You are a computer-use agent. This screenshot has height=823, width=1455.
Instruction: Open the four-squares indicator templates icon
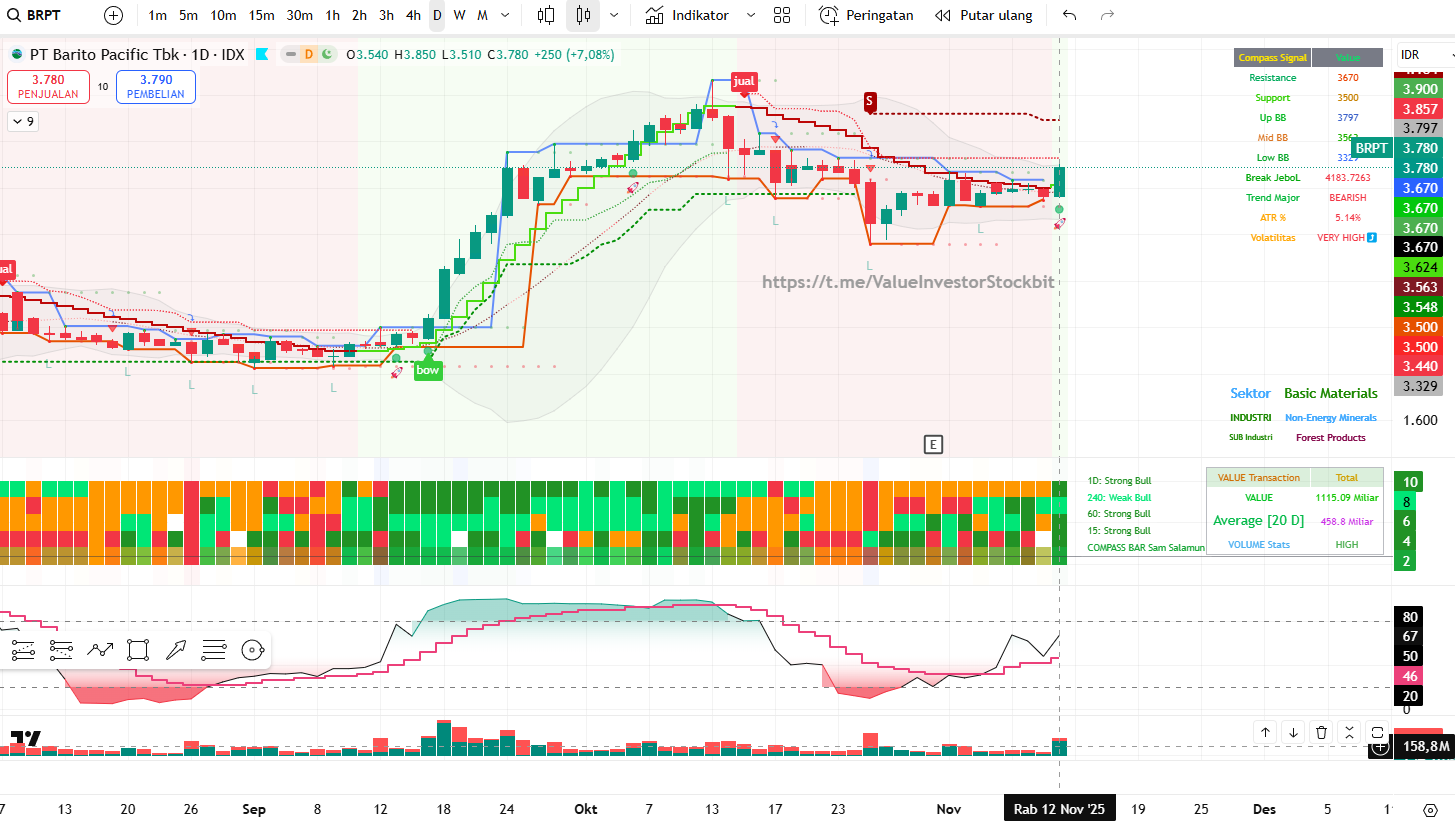(x=782, y=15)
